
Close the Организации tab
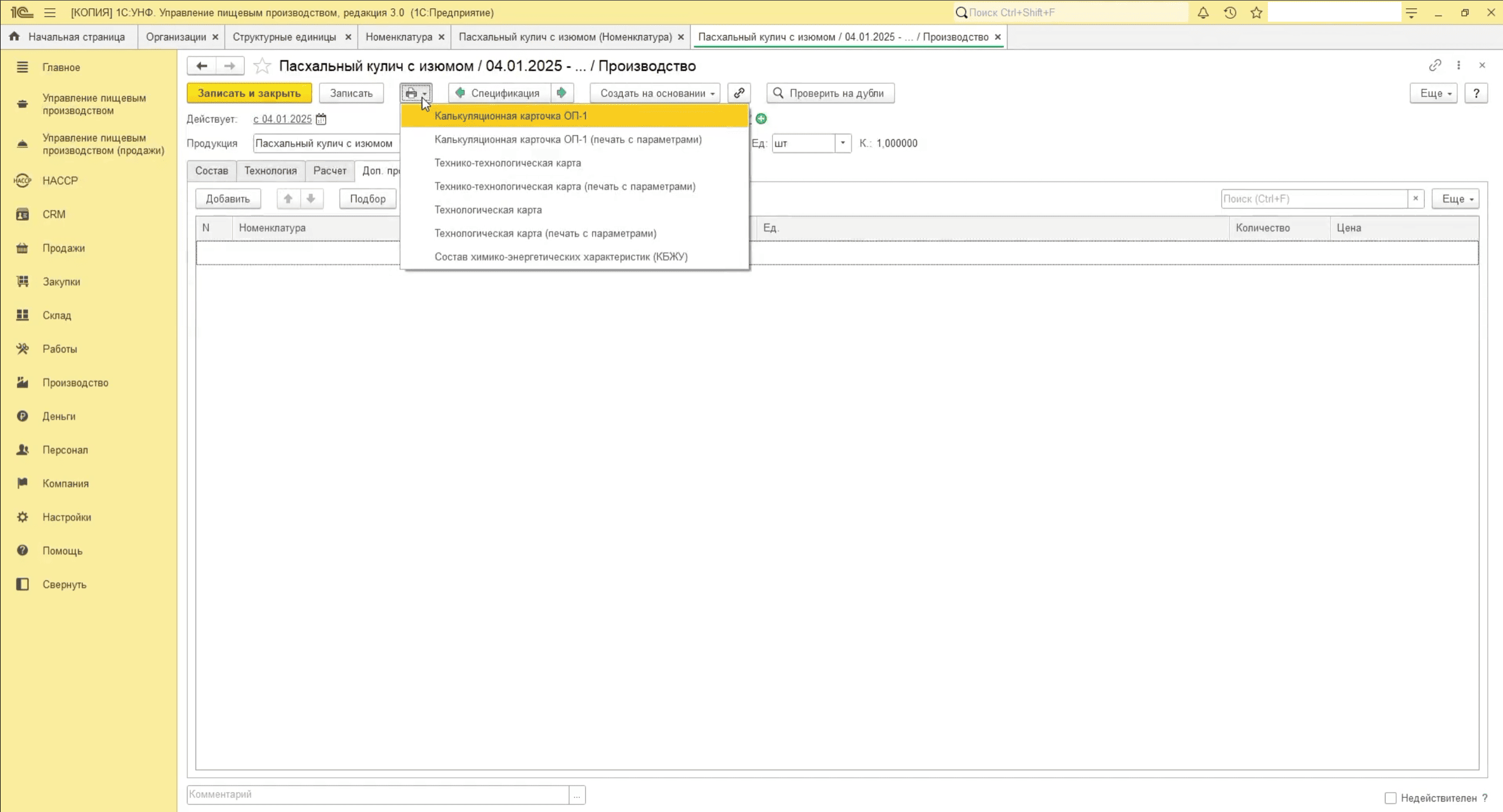pos(216,37)
